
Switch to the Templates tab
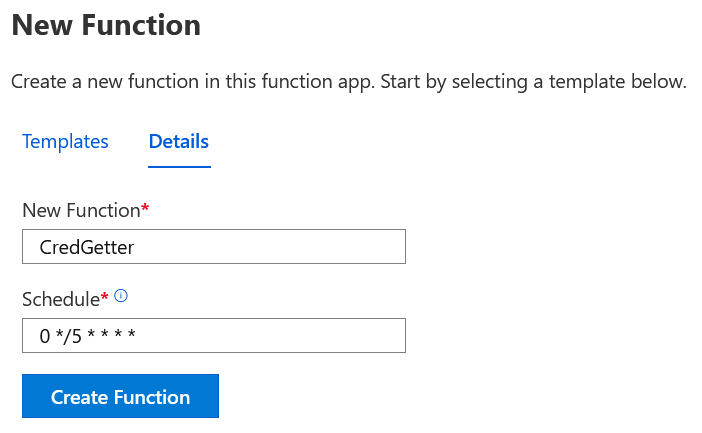(65, 141)
